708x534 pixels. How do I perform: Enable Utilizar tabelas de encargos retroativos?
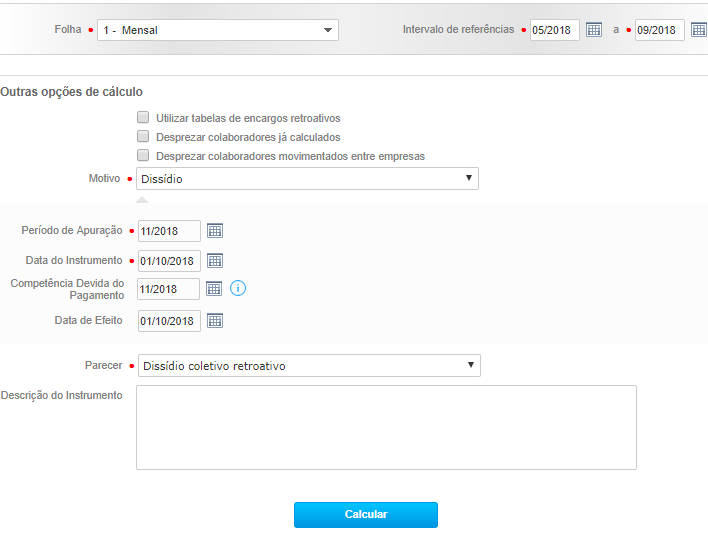tap(143, 118)
